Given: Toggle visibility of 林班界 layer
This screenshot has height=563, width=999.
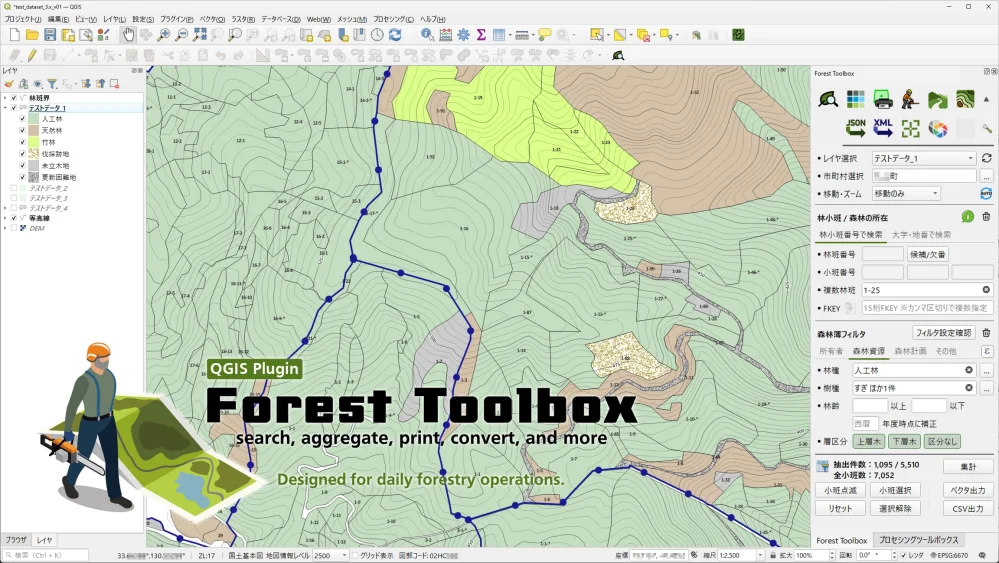Looking at the screenshot, I should [14, 98].
